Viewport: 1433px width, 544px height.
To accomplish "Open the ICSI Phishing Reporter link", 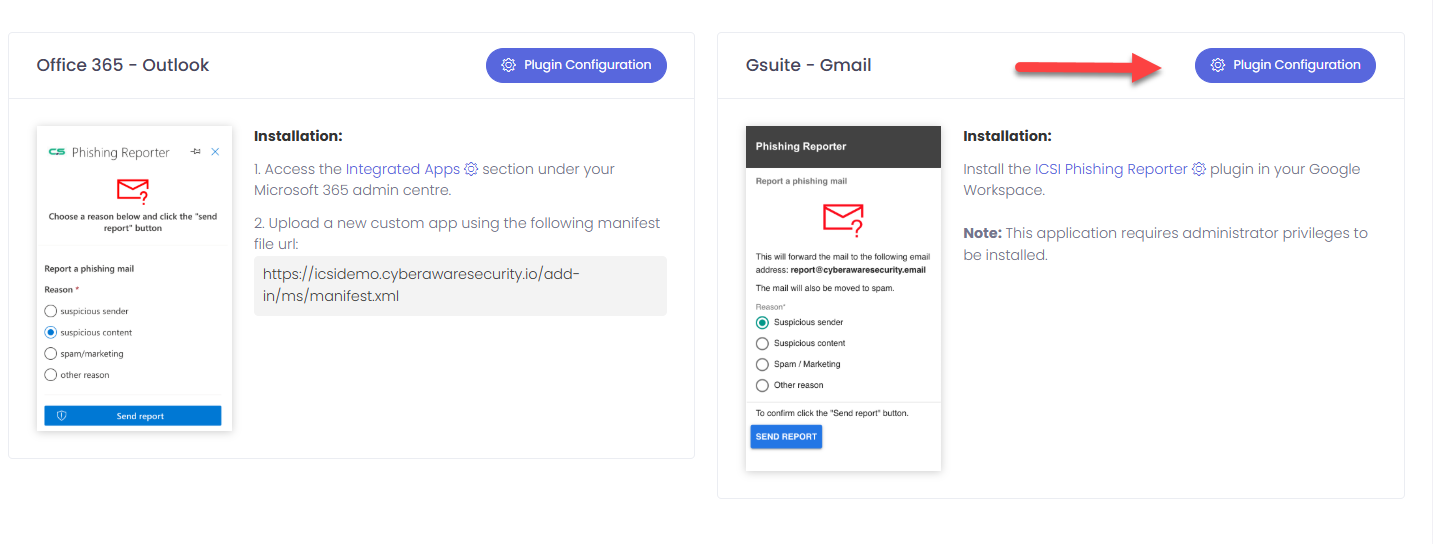I will [1111, 169].
